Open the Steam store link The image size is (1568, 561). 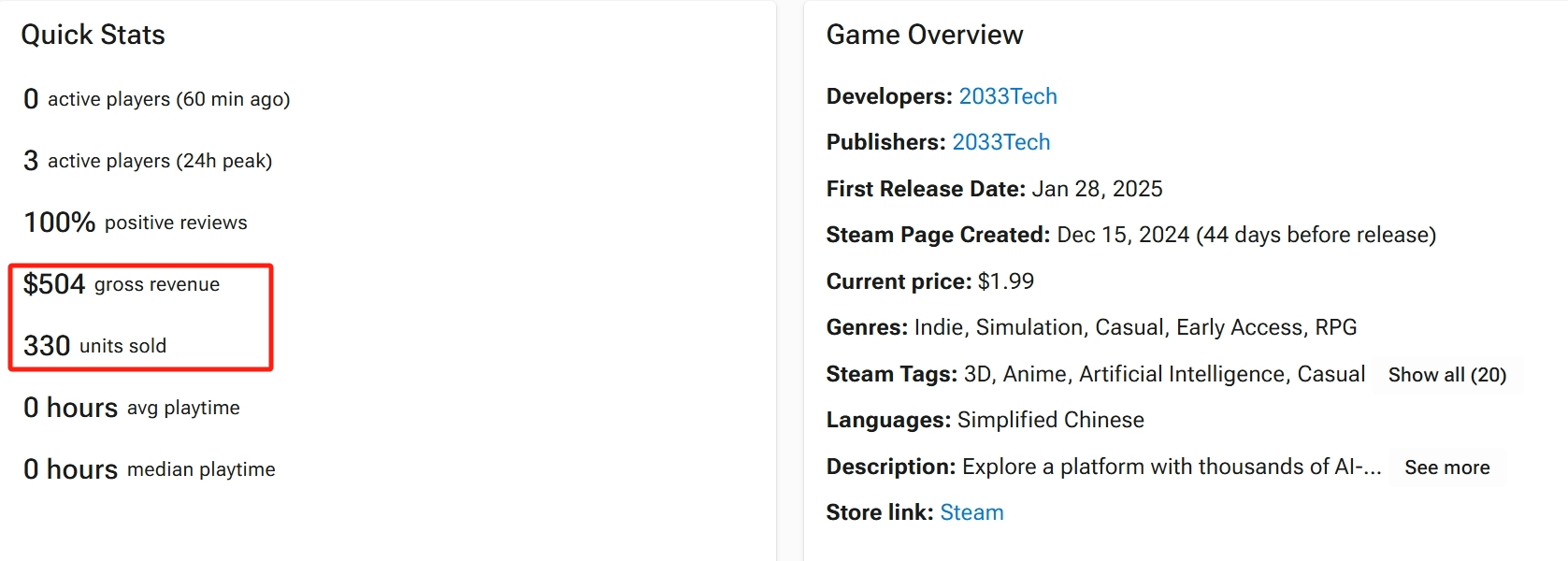[971, 512]
